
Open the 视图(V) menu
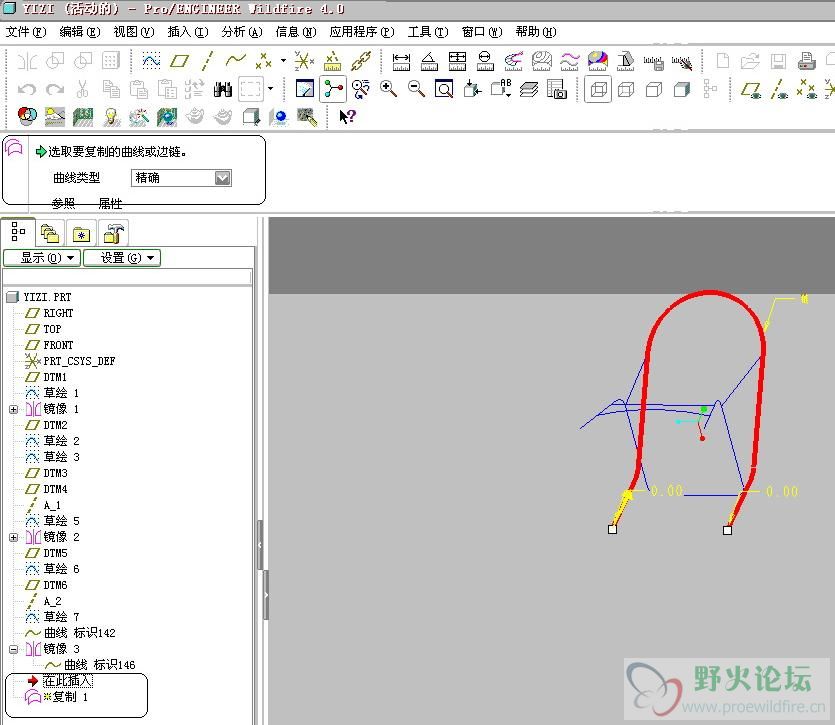point(134,32)
